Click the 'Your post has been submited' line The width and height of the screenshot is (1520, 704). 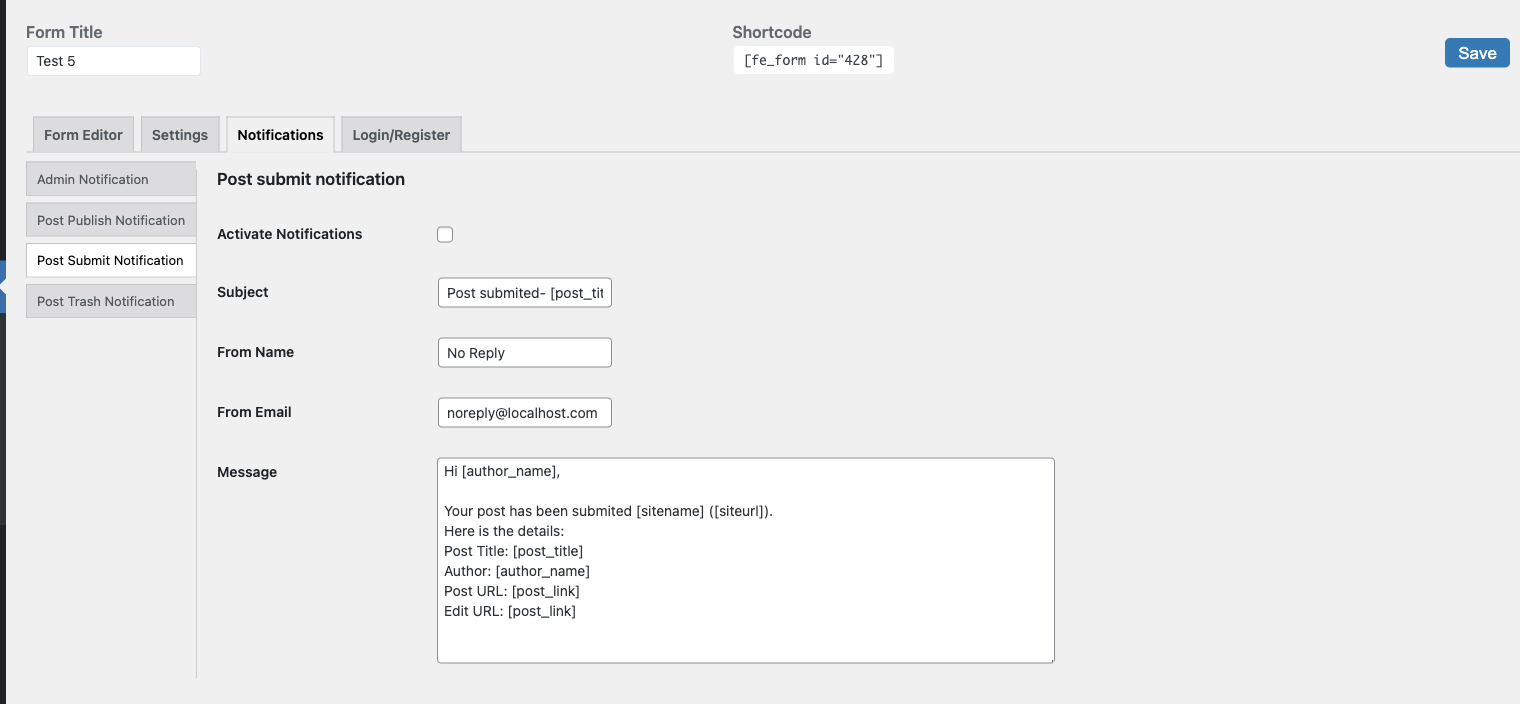pos(609,511)
